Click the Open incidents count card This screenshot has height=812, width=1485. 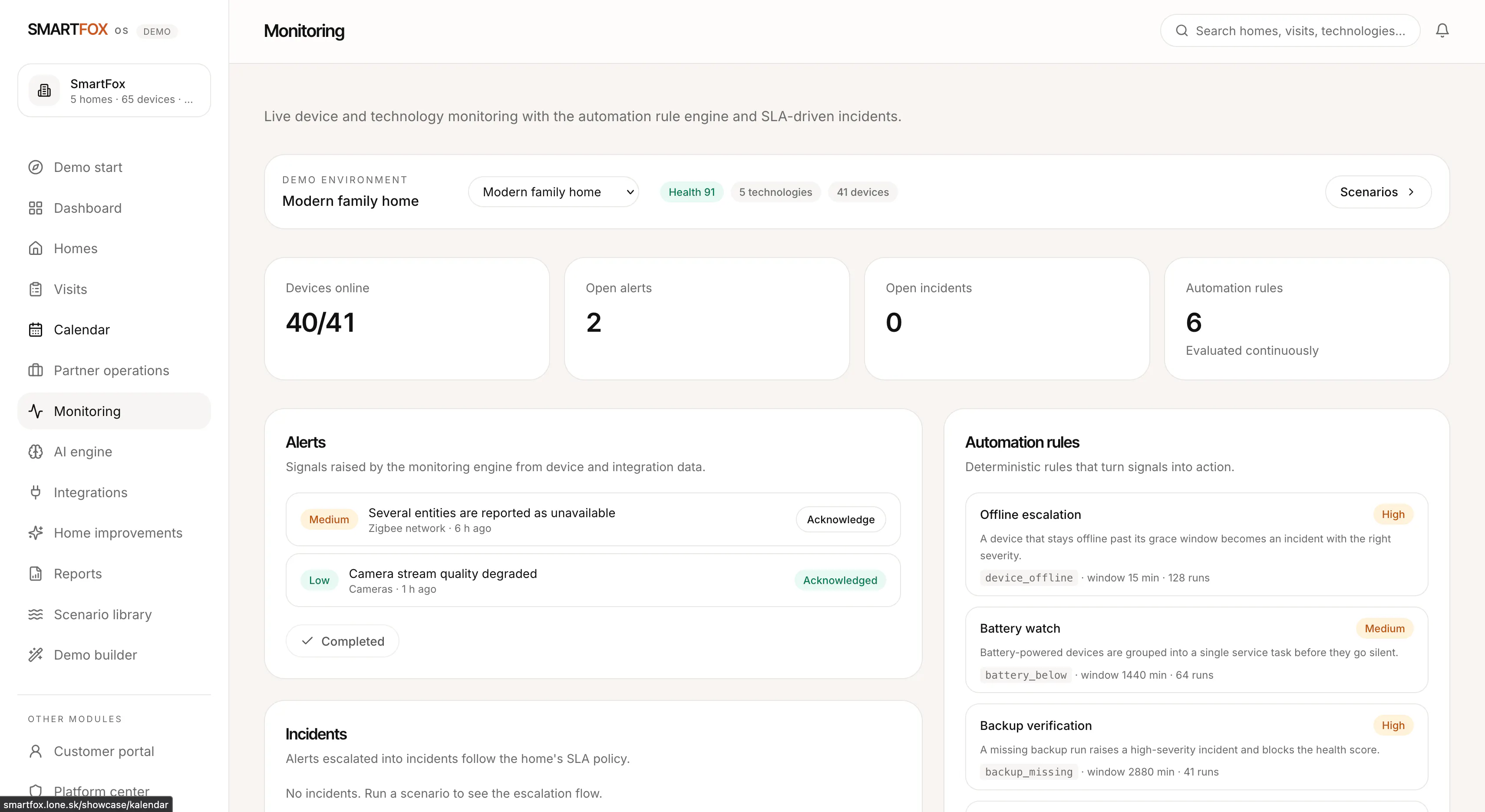coord(1006,319)
